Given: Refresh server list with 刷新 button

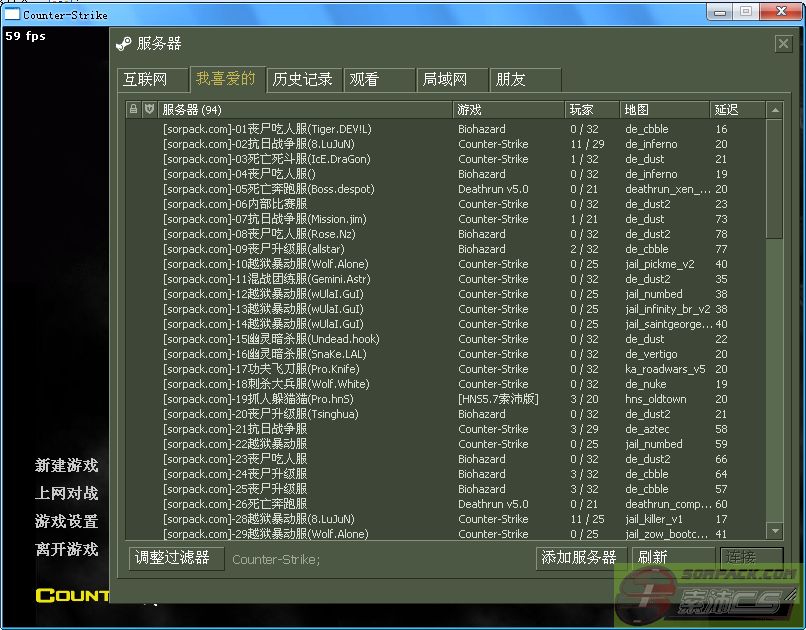Looking at the screenshot, I should [653, 558].
